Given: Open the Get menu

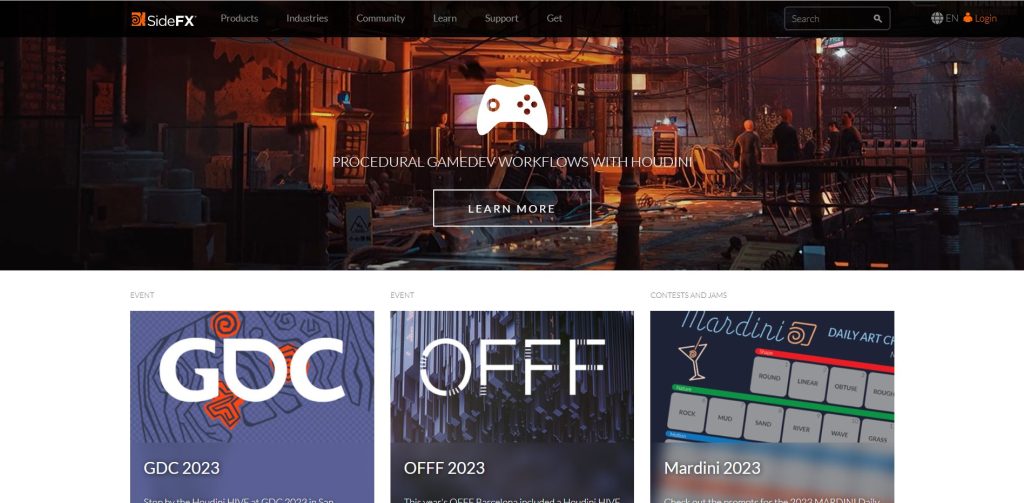Looking at the screenshot, I should coord(554,18).
